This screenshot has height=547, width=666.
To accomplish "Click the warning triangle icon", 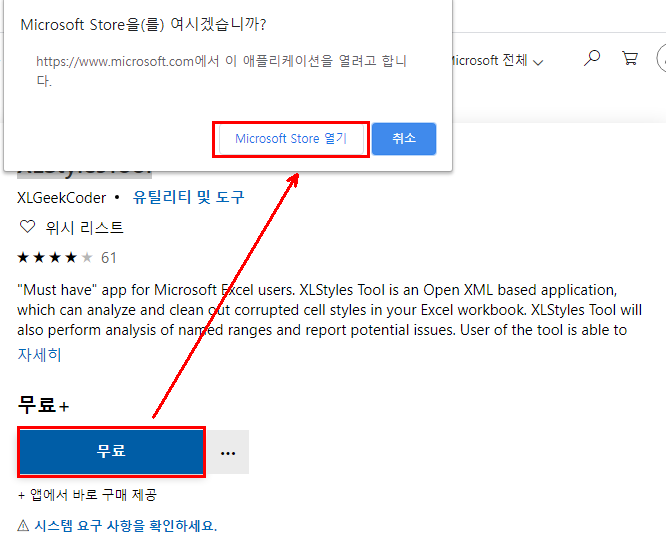I will 23,526.
